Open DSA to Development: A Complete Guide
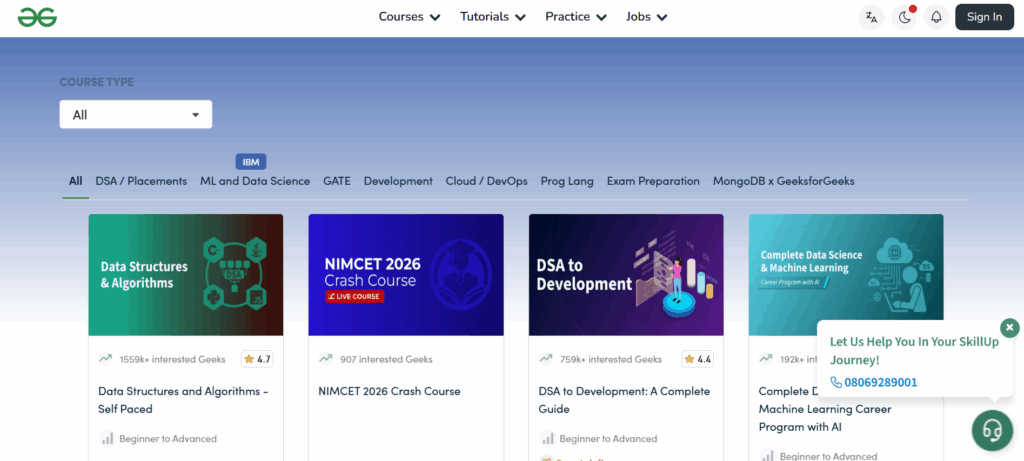 [x=624, y=400]
